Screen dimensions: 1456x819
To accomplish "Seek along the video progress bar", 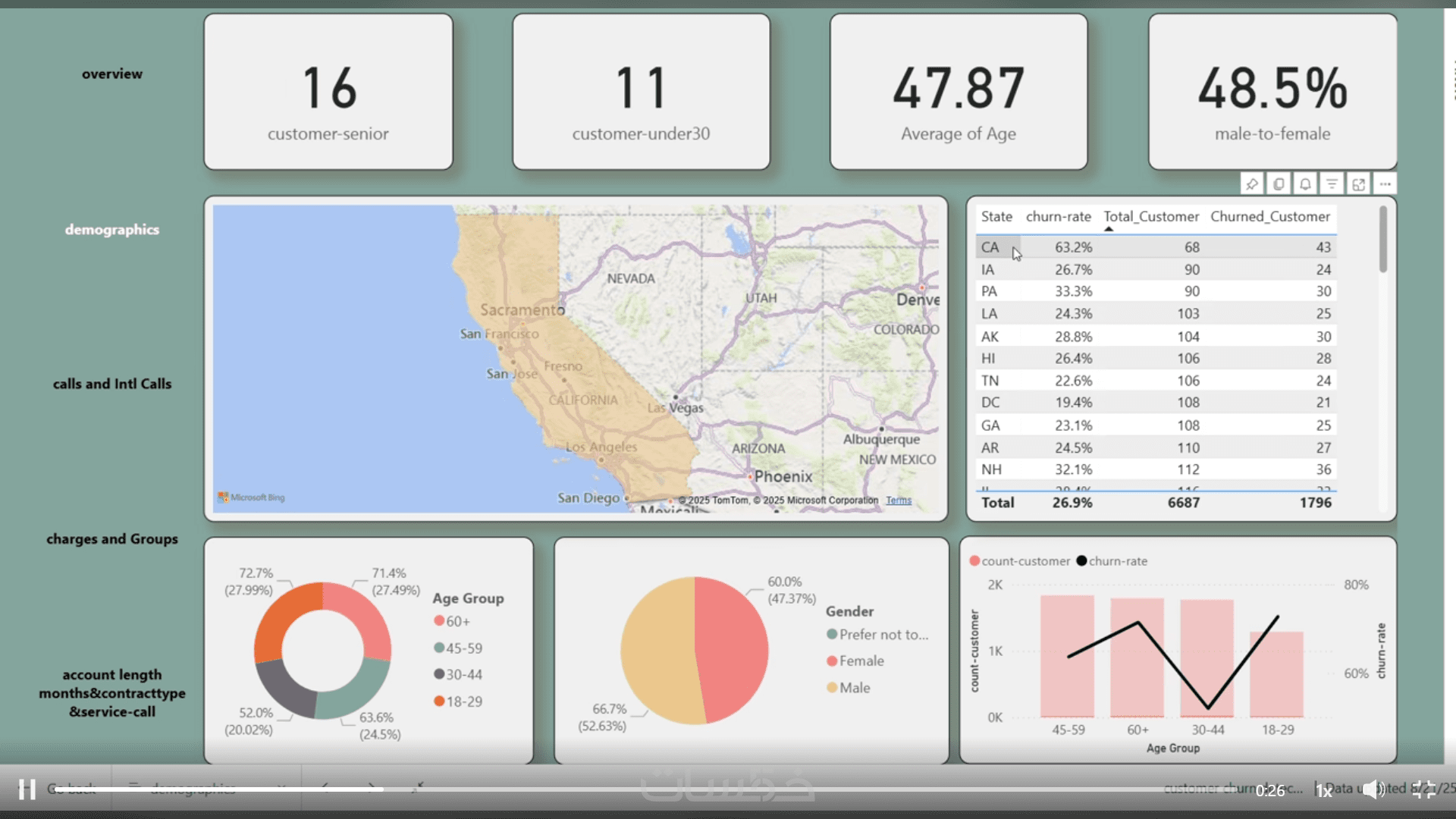I will (x=682, y=789).
